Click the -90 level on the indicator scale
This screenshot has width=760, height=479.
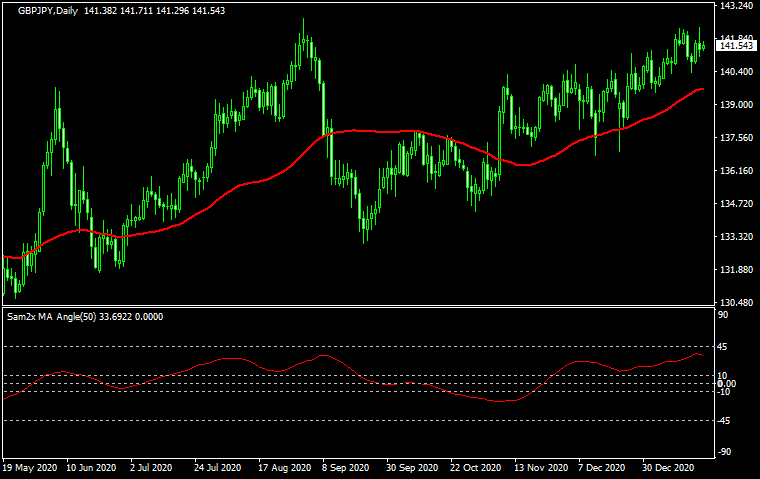(x=726, y=452)
